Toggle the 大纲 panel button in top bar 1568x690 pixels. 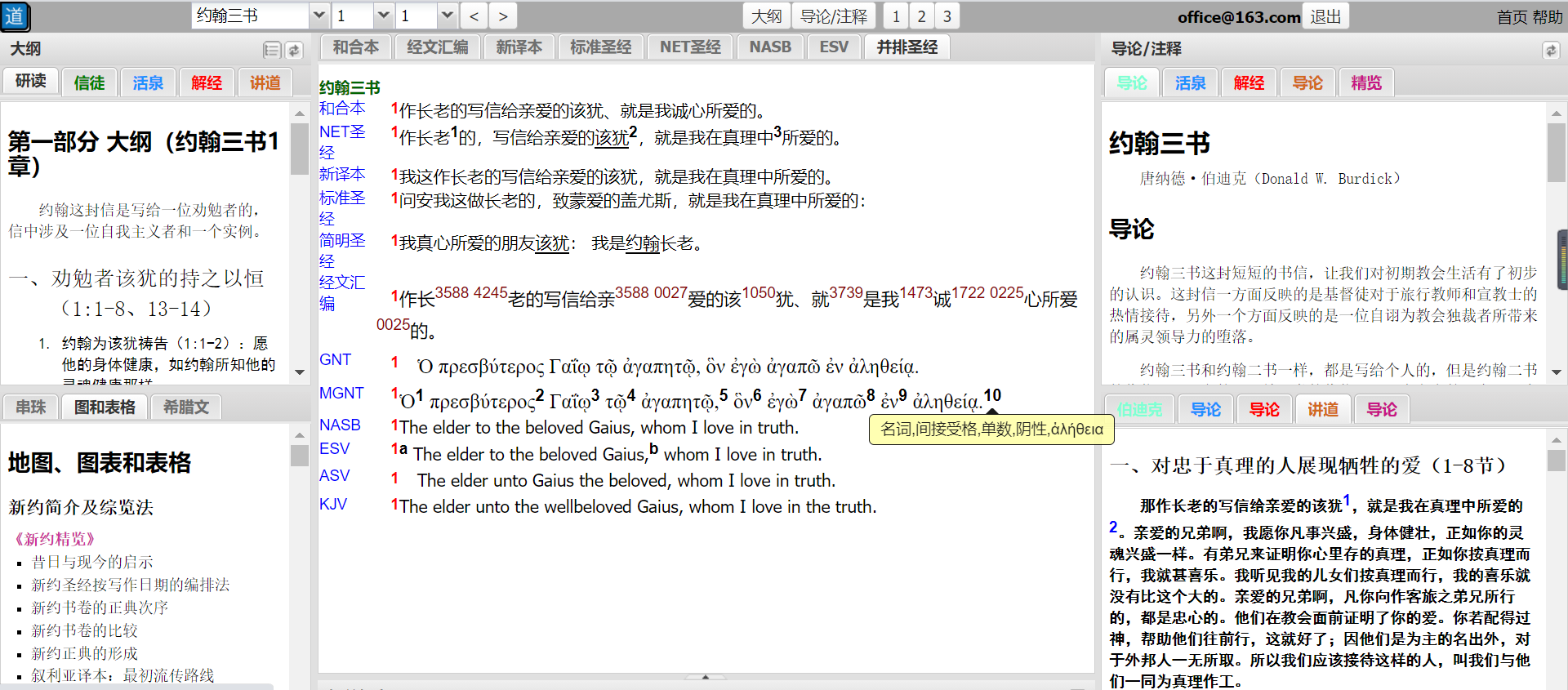tap(766, 16)
